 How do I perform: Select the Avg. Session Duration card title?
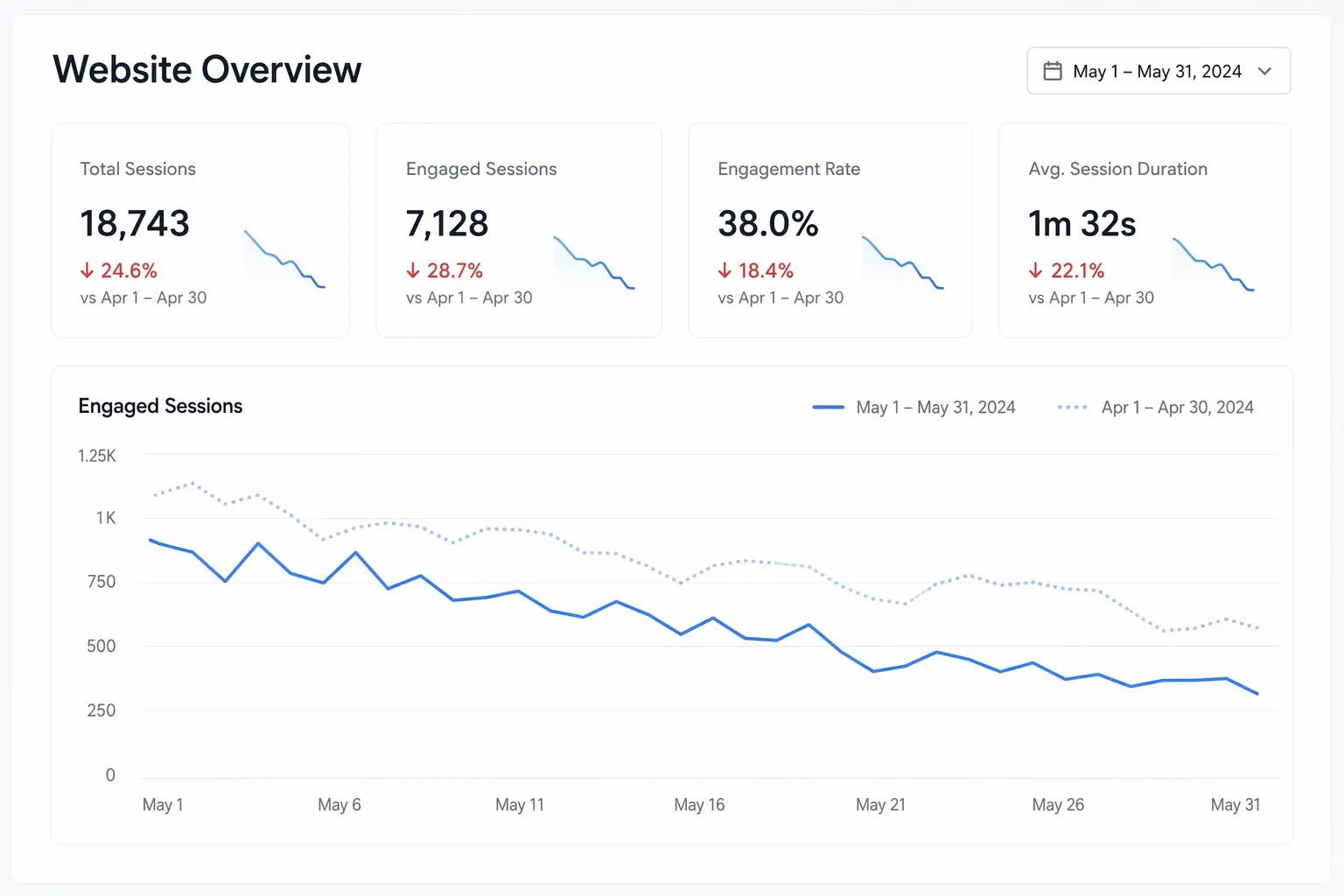coord(1117,169)
